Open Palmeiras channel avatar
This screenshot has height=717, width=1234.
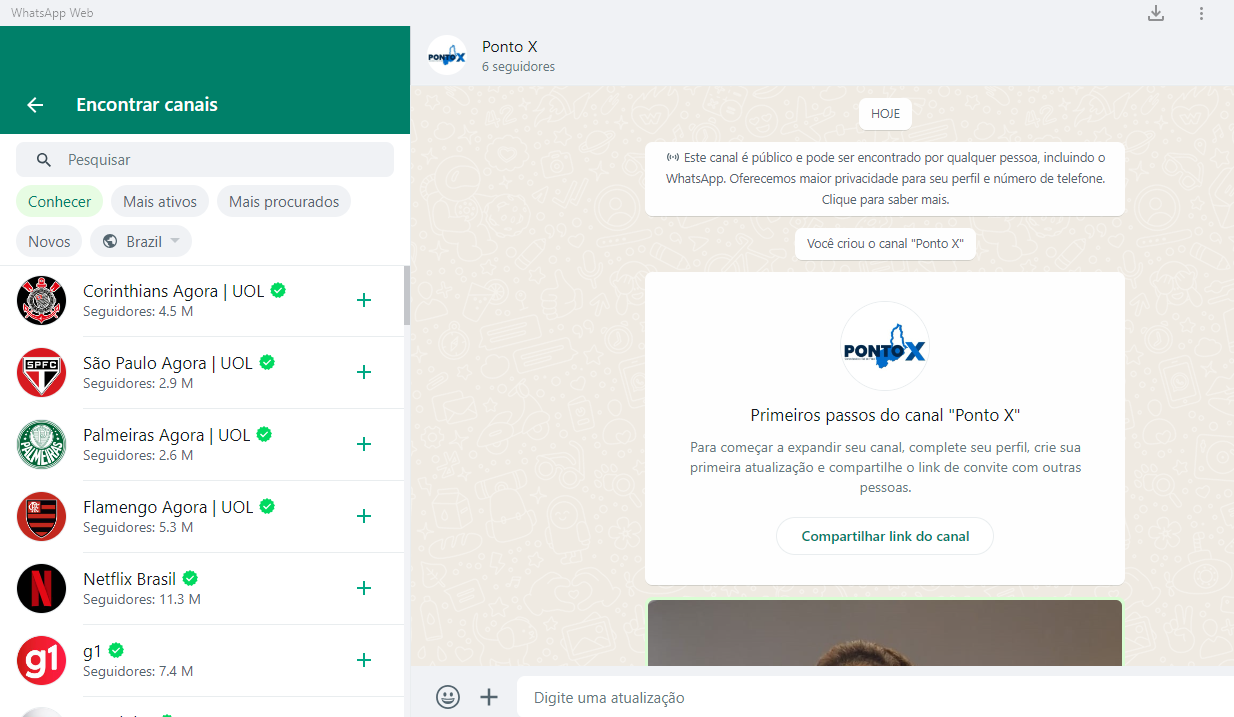41,444
